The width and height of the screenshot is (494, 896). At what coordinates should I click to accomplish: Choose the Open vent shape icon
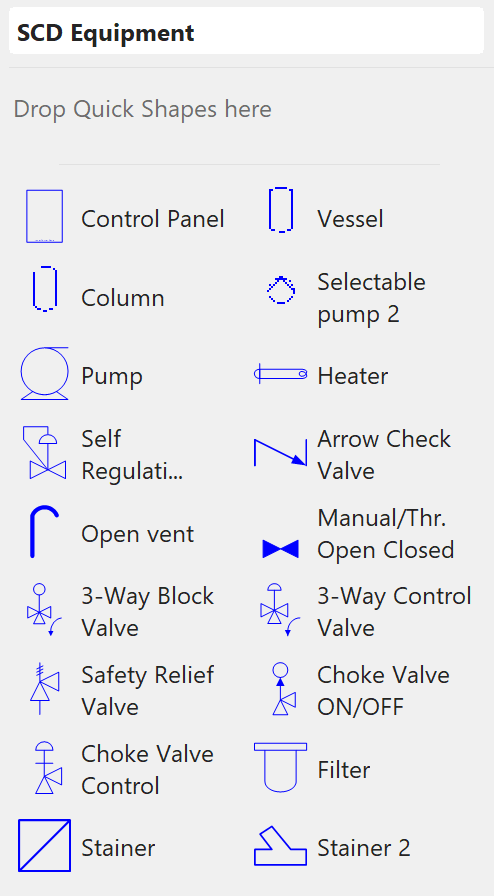coord(45,531)
